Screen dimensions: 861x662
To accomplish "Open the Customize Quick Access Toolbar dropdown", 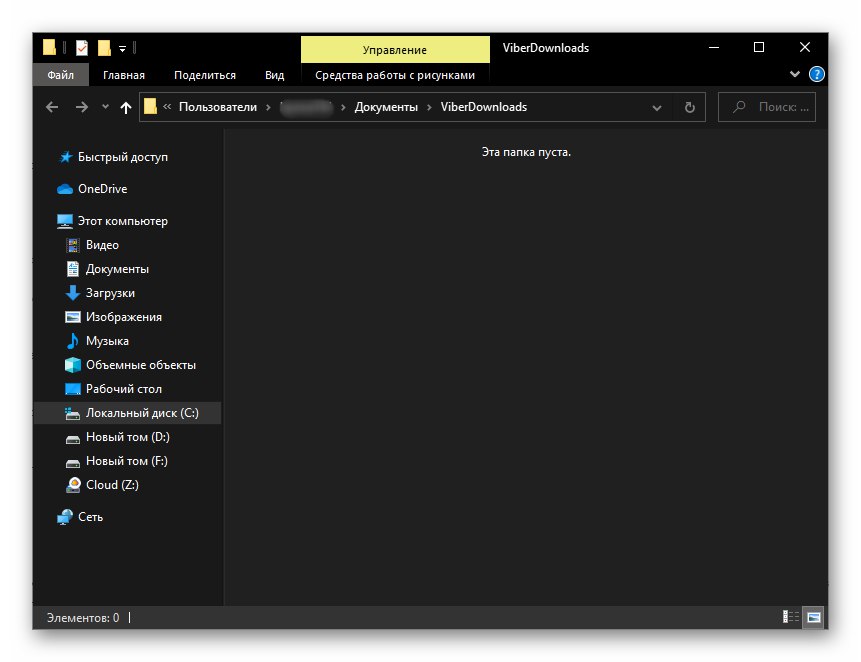I will [122, 49].
